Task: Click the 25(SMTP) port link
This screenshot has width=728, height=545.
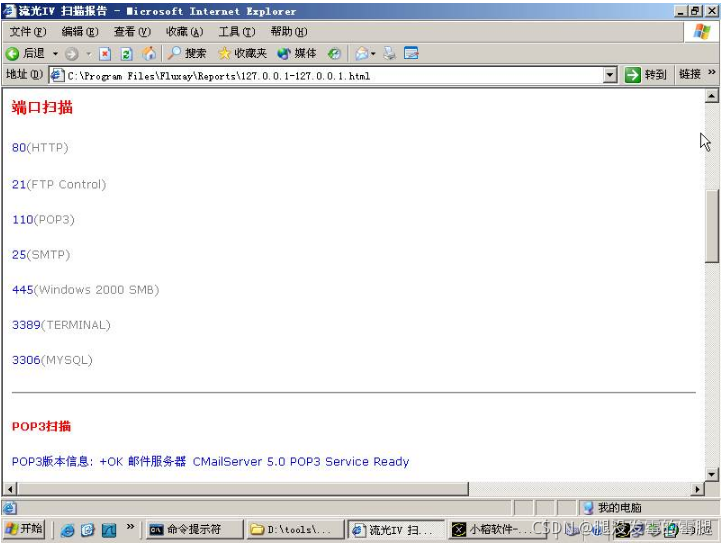Action: 41,255
